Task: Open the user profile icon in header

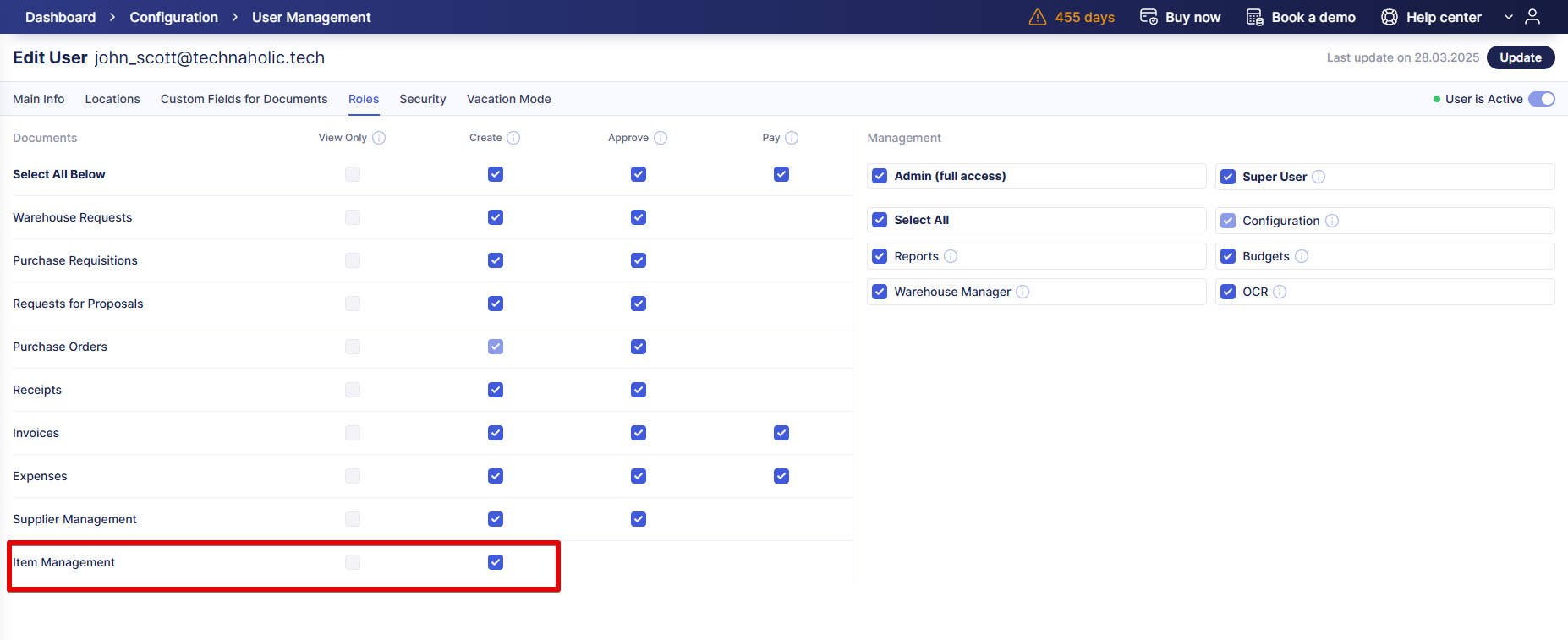Action: point(1532,17)
